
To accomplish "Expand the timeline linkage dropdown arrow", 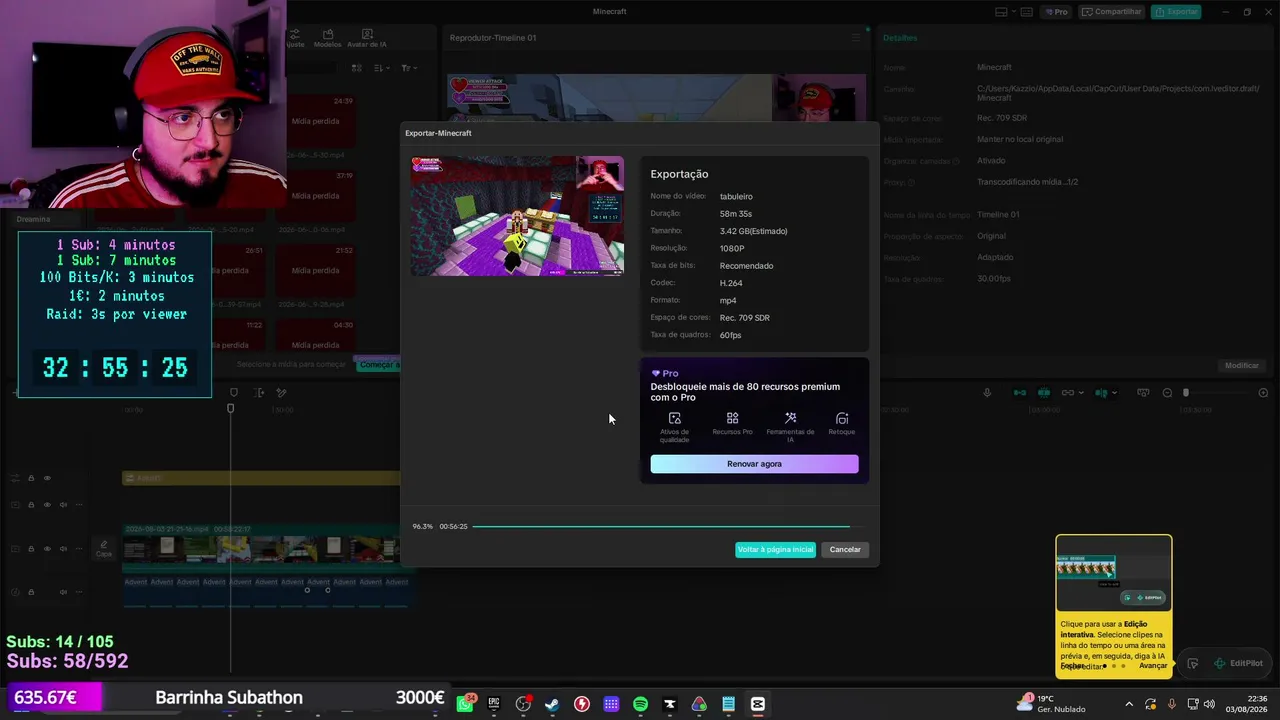I will click(x=1081, y=393).
